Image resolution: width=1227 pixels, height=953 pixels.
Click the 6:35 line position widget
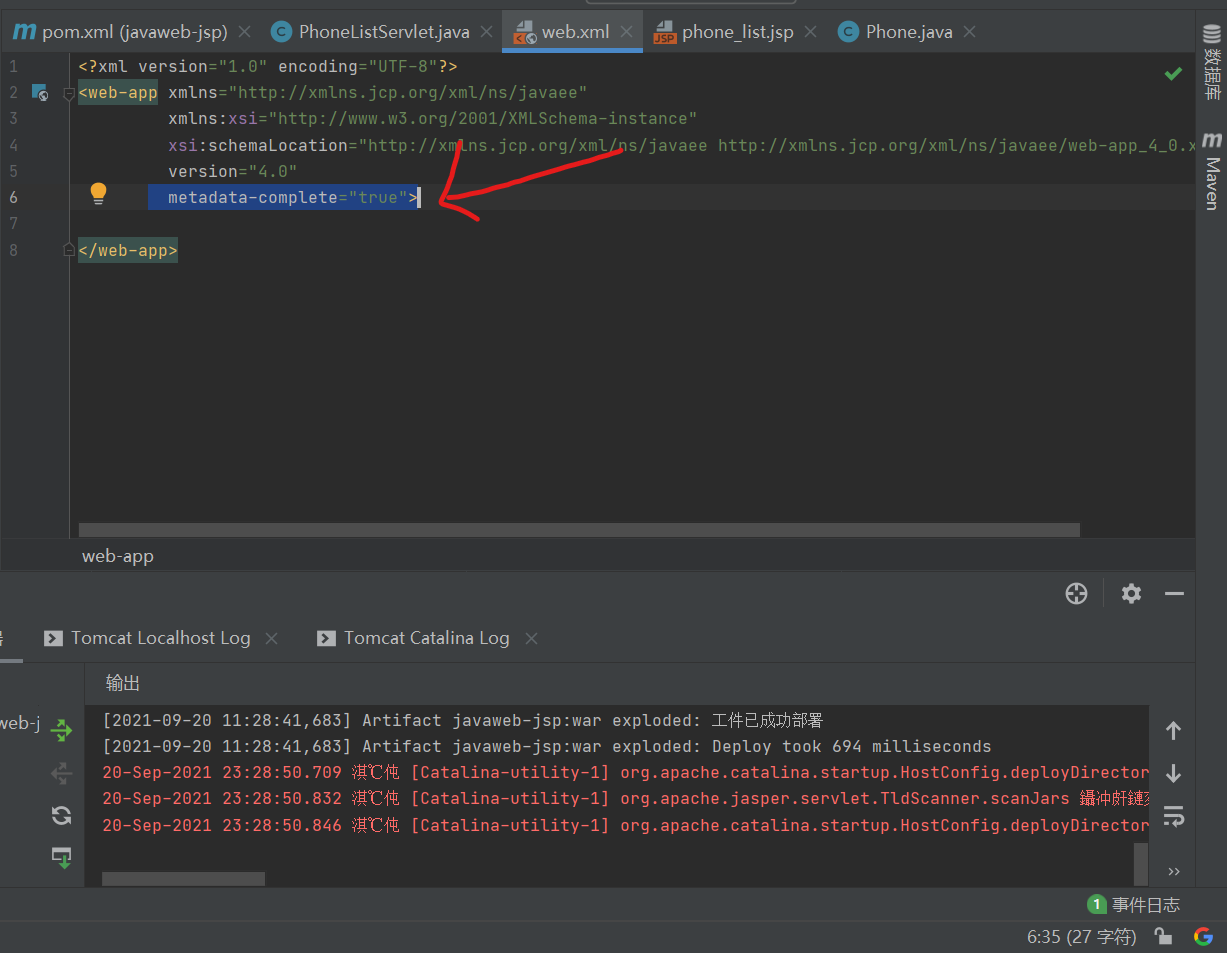[1081, 936]
